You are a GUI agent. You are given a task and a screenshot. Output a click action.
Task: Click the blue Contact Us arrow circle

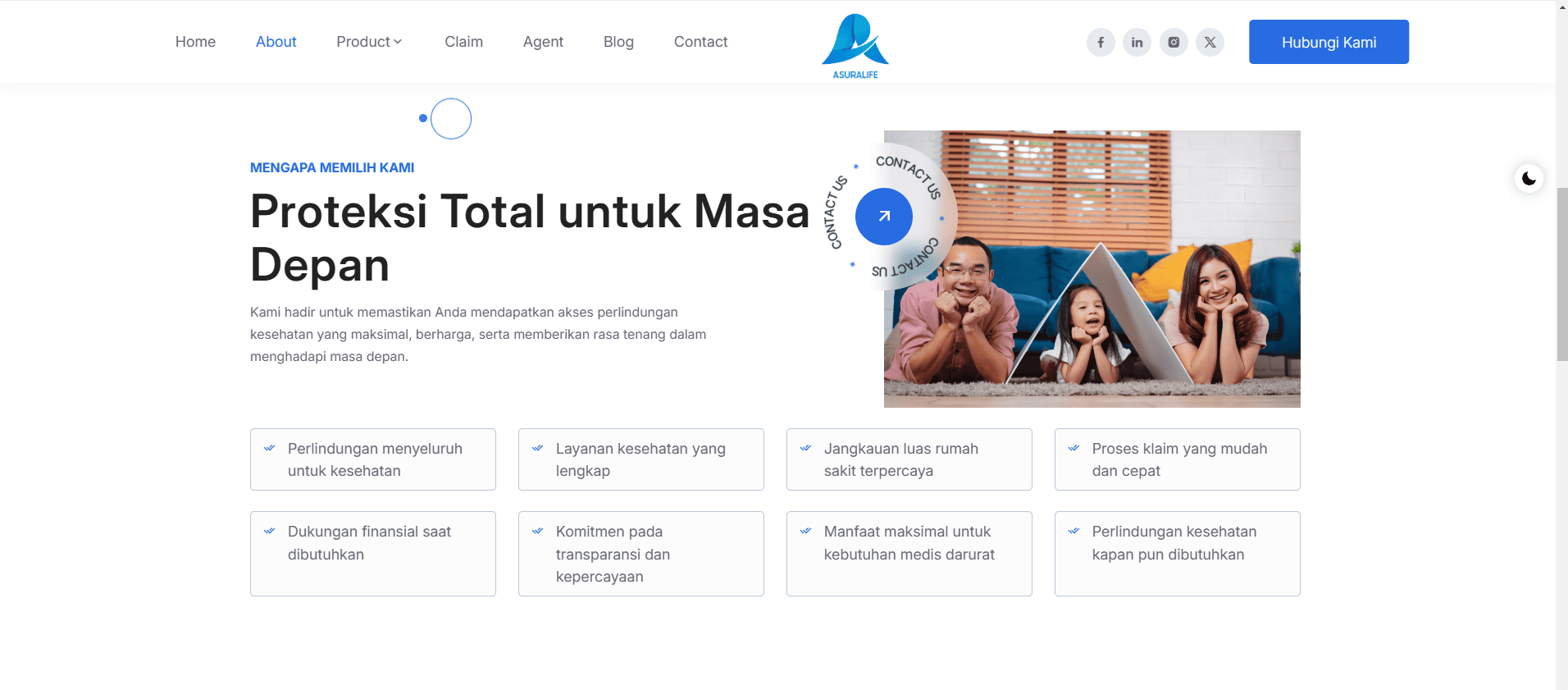[x=884, y=217]
